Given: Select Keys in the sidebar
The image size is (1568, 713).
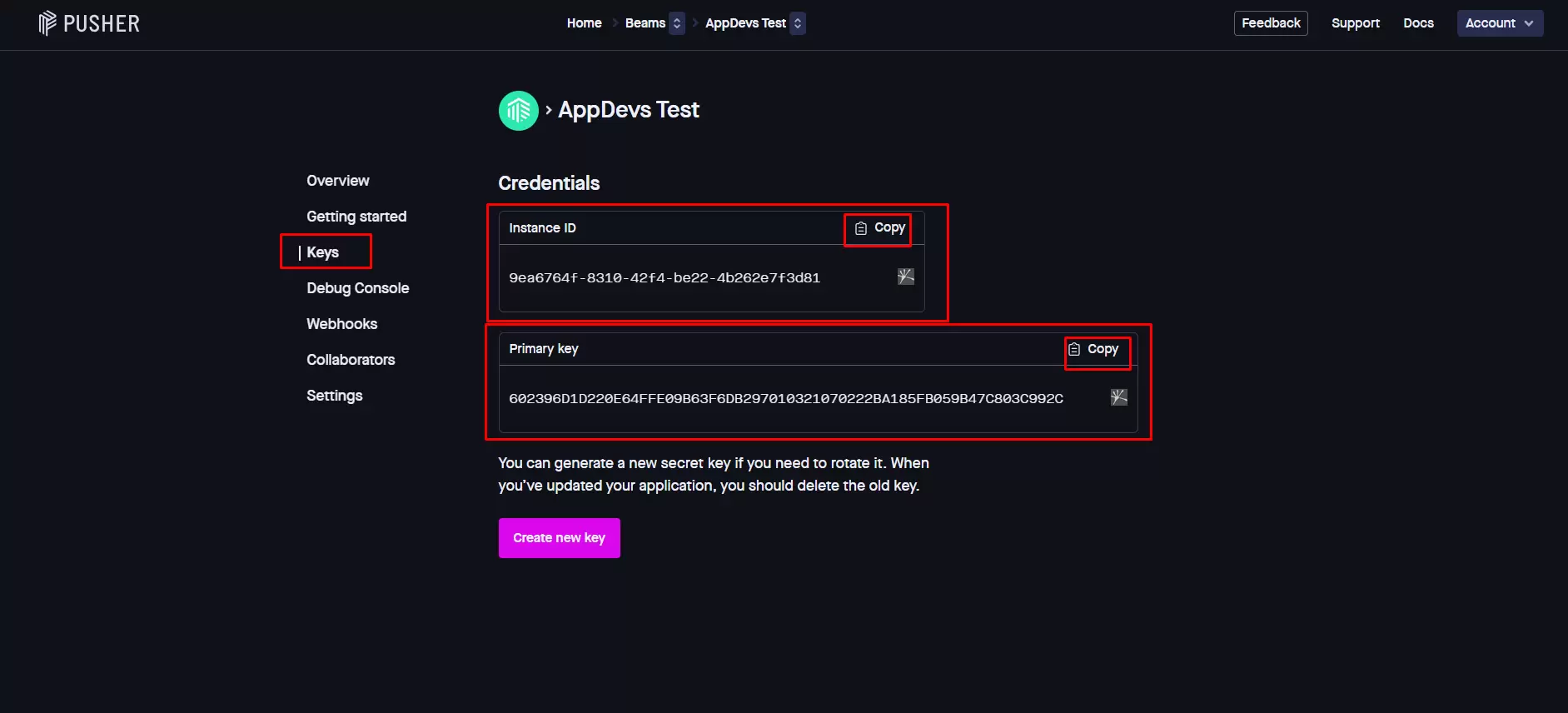Looking at the screenshot, I should (322, 252).
